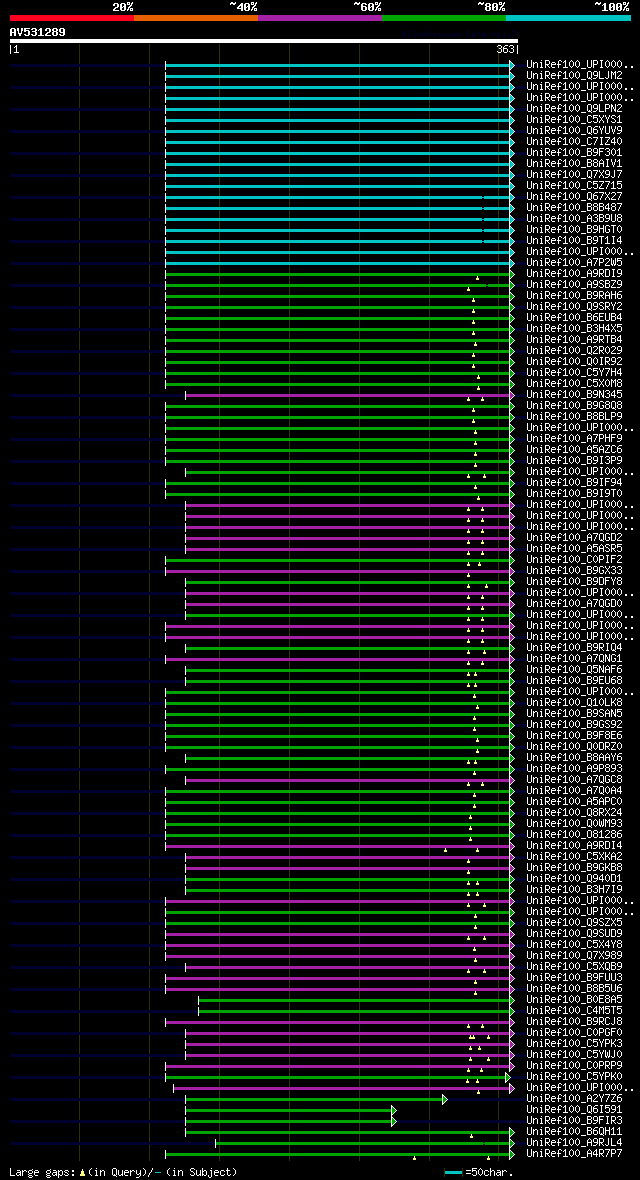Select the UniRef100_A9RJL4 label

point(574,1142)
